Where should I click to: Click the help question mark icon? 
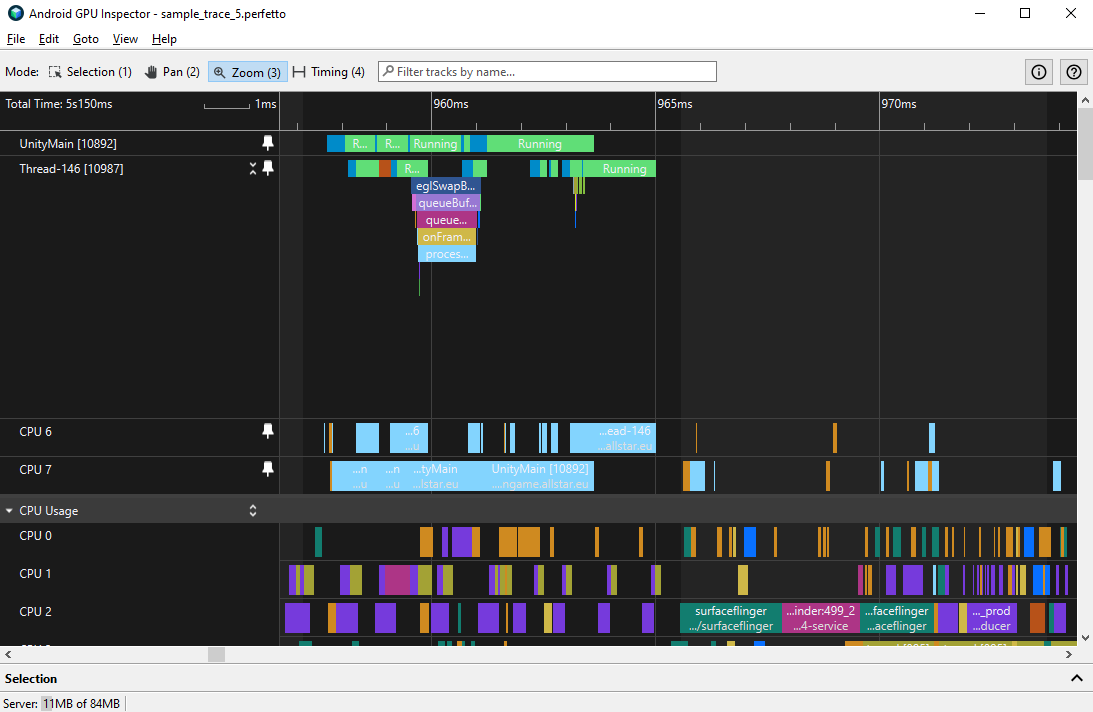[x=1073, y=71]
